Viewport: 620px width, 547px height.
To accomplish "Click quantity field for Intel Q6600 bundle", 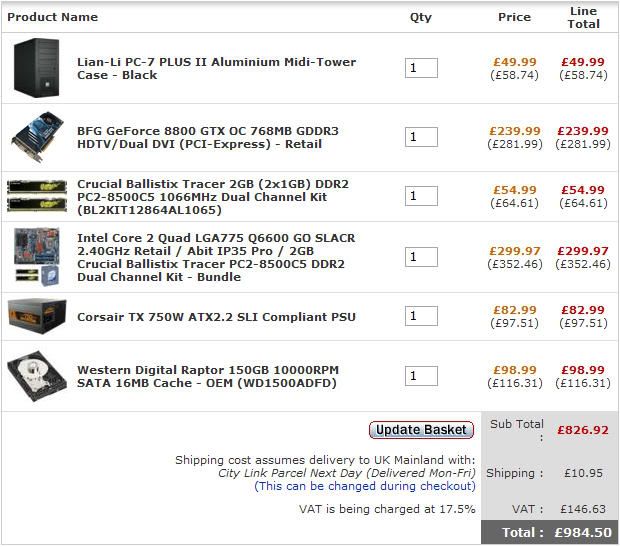I will [421, 257].
